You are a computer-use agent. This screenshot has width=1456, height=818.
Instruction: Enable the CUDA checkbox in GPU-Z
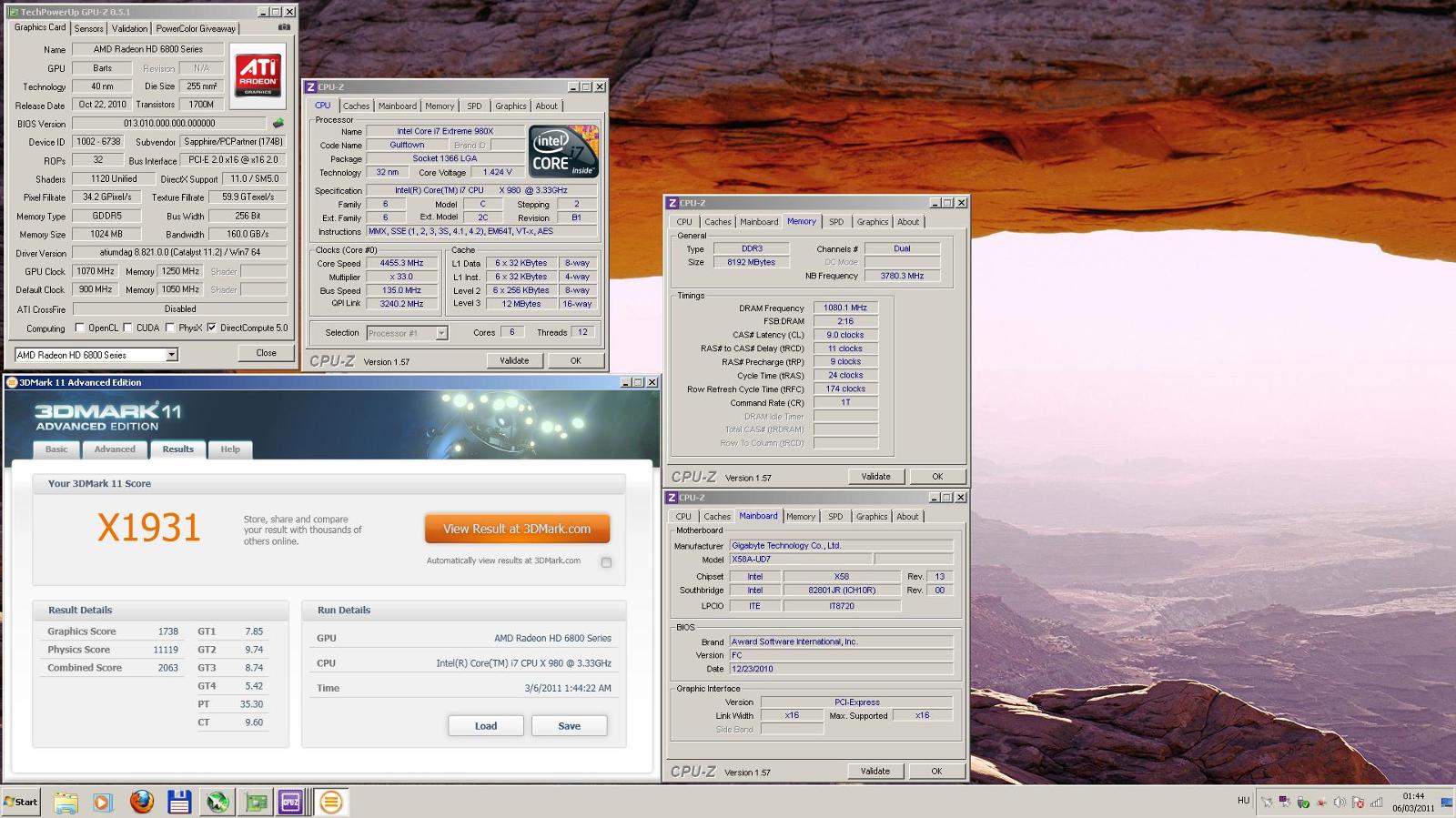(x=127, y=328)
